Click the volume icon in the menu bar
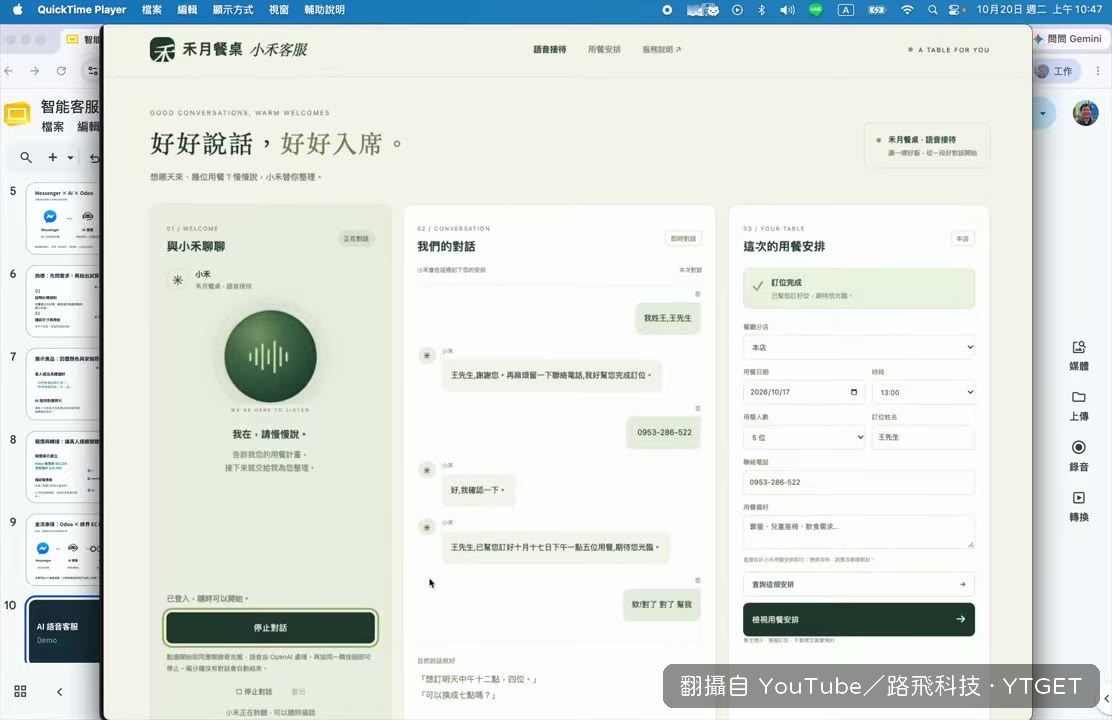Screen dimensions: 1112x720 [787, 10]
